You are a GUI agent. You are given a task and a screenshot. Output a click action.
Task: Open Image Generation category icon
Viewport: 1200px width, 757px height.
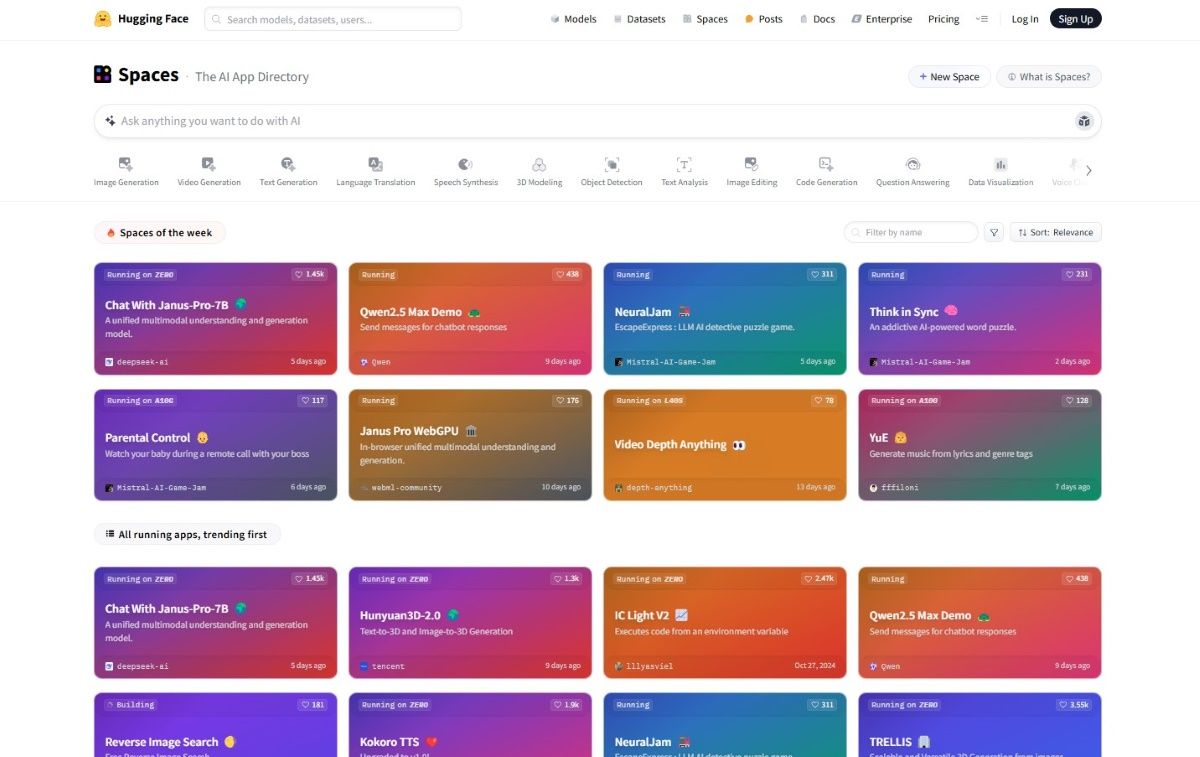[x=126, y=164]
